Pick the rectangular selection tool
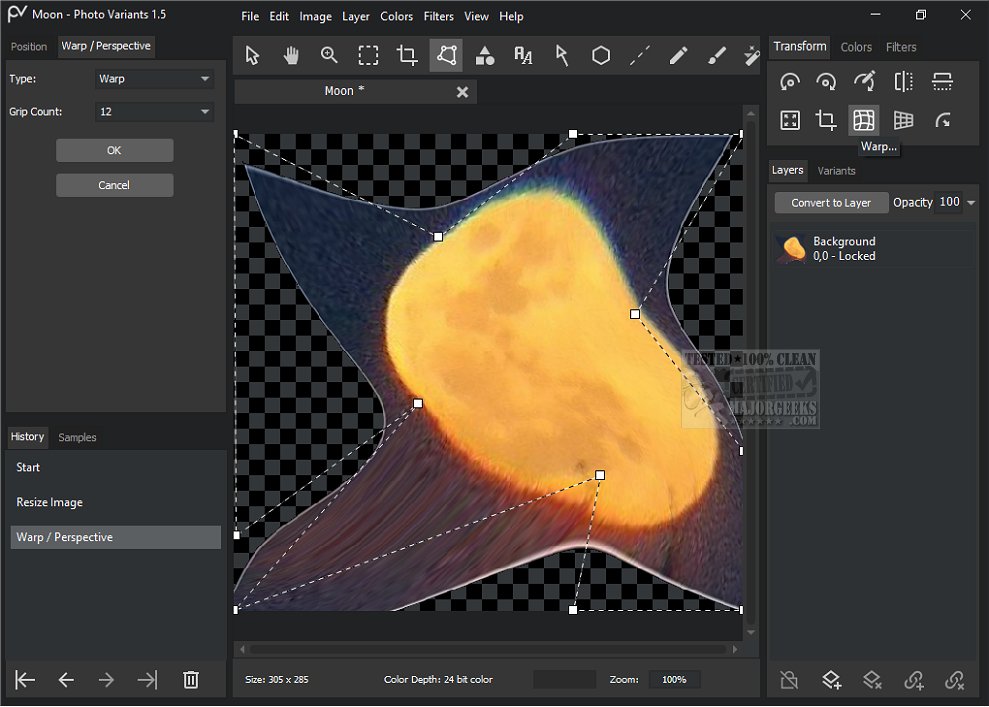This screenshot has height=707, width=989. [368, 56]
